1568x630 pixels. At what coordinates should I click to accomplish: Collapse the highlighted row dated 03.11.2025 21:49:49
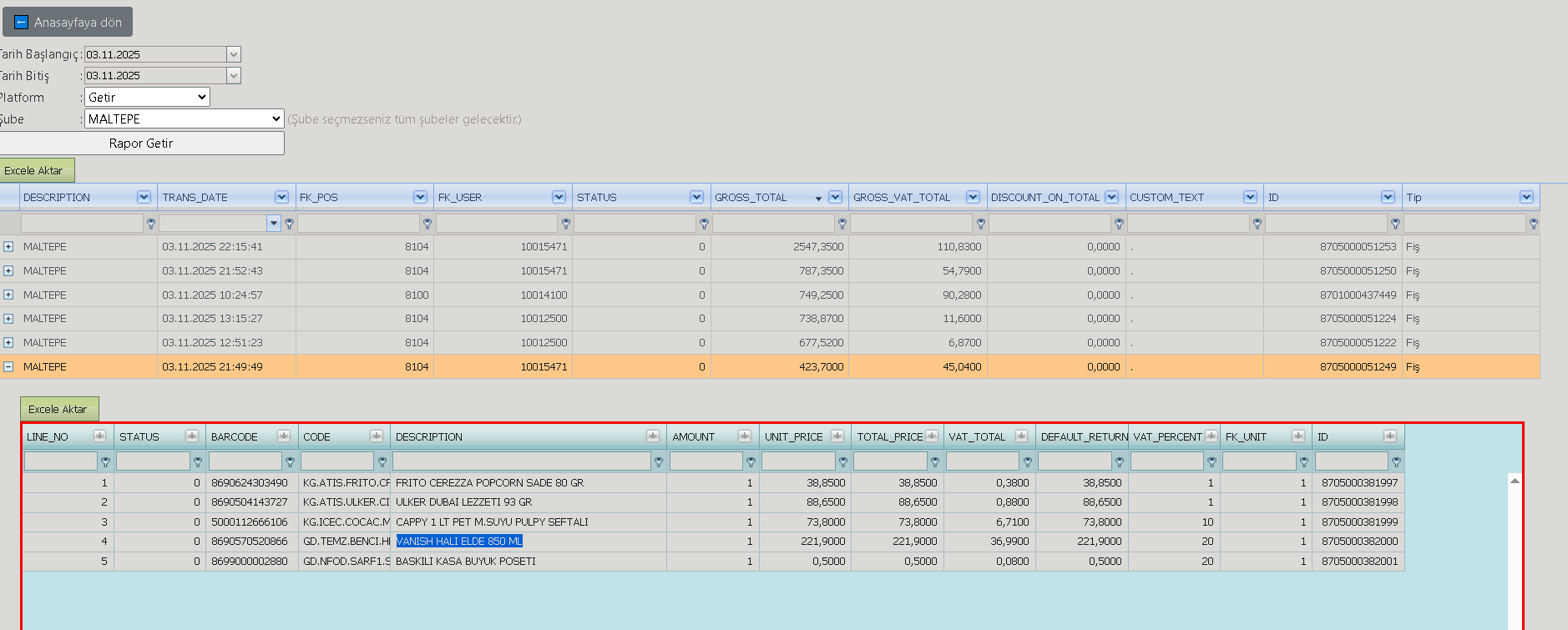click(x=8, y=366)
